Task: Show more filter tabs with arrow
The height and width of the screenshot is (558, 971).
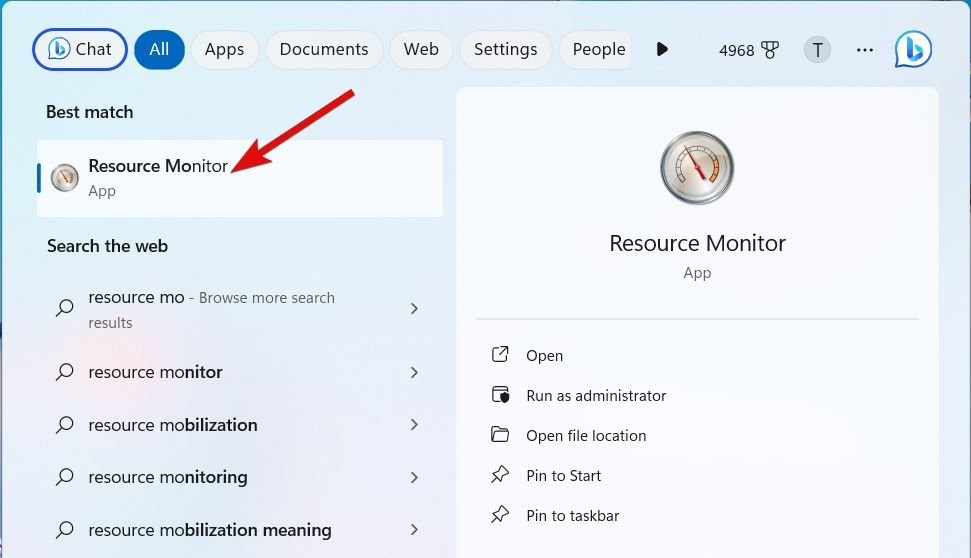Action: tap(661, 49)
